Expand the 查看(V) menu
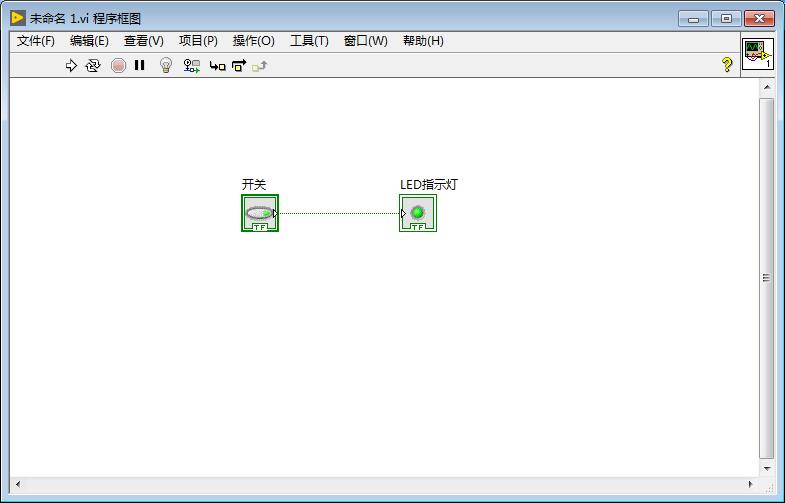This screenshot has height=503, width=785. pyautogui.click(x=143, y=41)
